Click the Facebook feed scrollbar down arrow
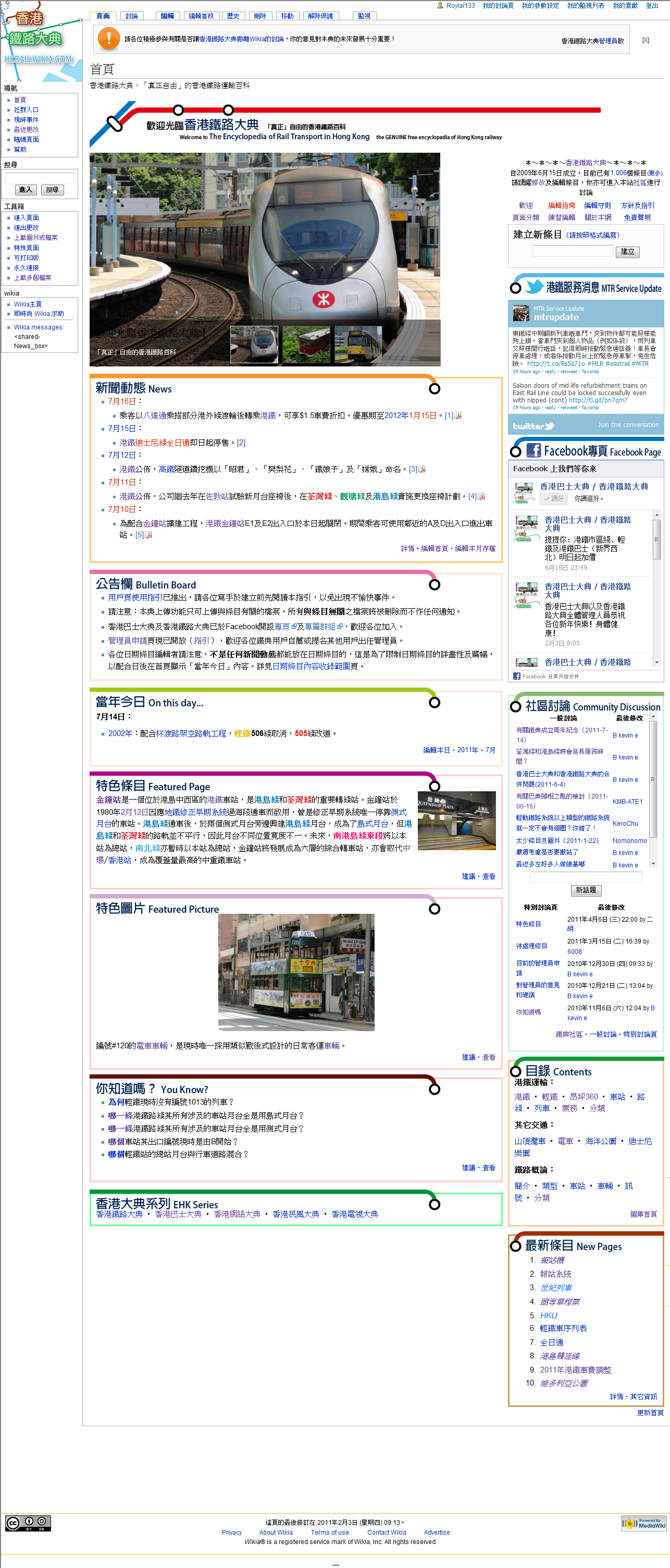The image size is (670, 1568). click(x=656, y=662)
